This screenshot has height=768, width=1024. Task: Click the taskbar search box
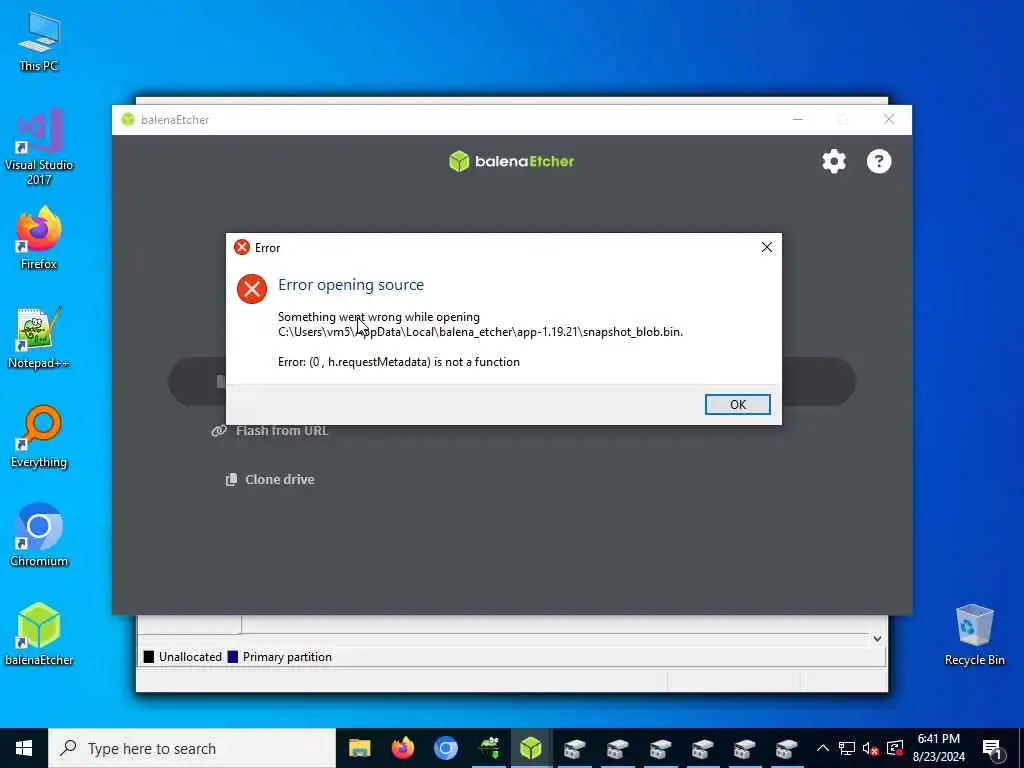click(192, 748)
